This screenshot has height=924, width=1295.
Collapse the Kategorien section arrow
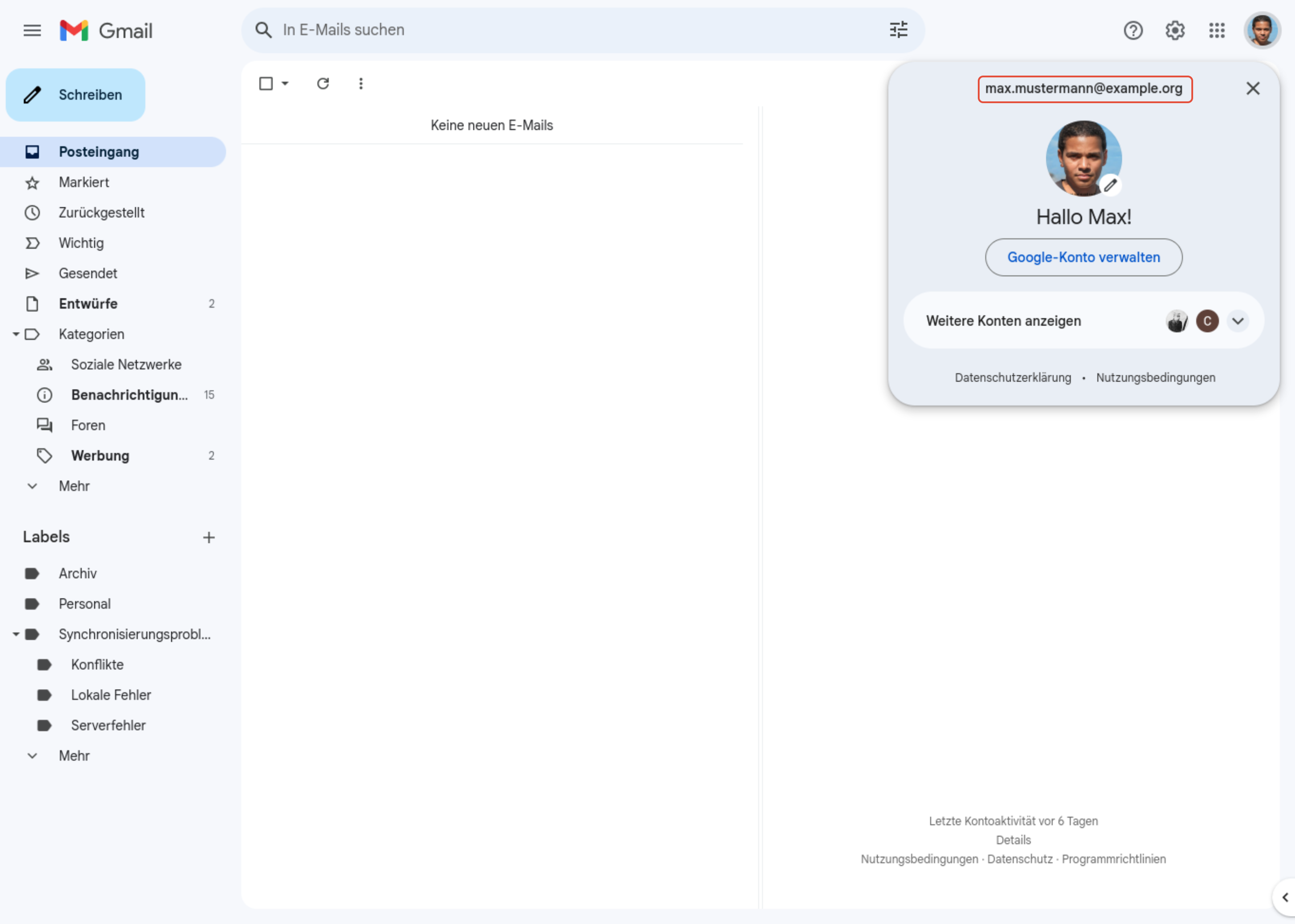16,334
